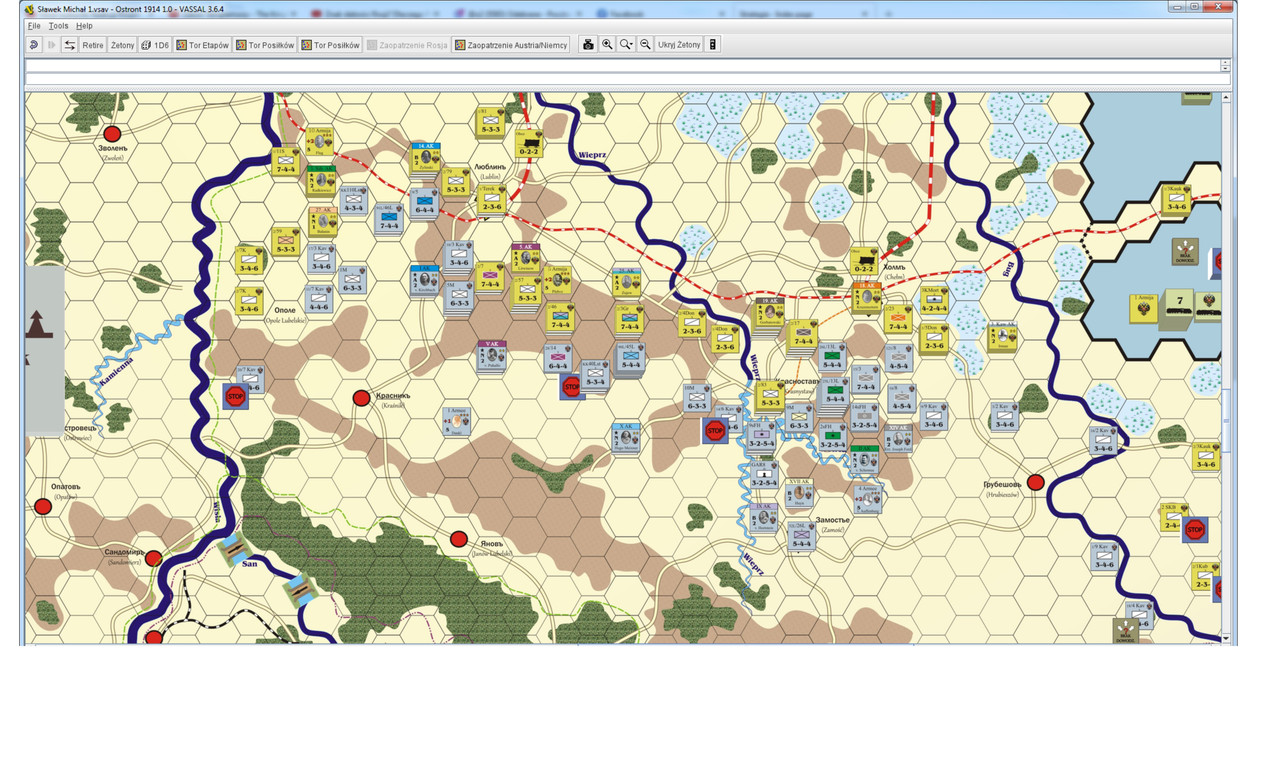The image size is (1280, 758).
Task: Click the rightmost toolbar icon after Ukryj Żetony
Action: point(712,45)
